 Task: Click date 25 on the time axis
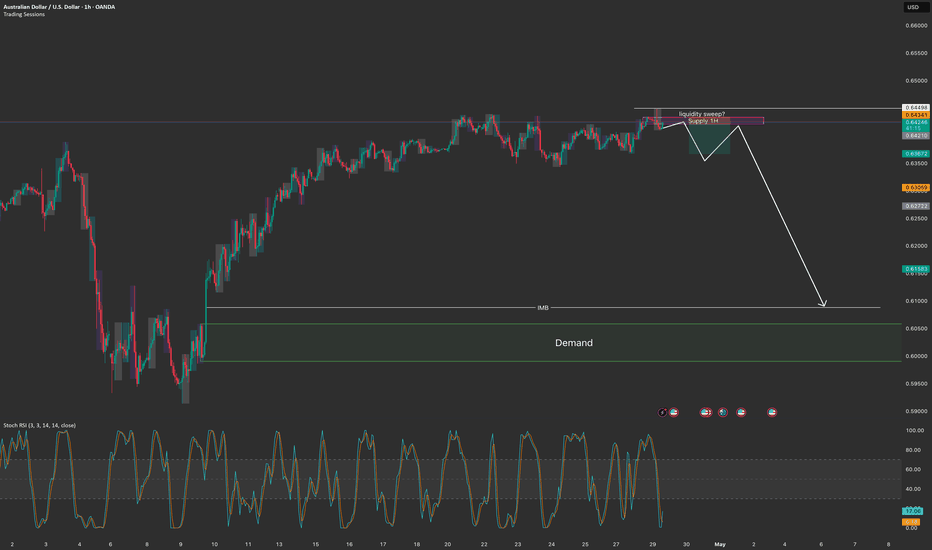click(585, 544)
